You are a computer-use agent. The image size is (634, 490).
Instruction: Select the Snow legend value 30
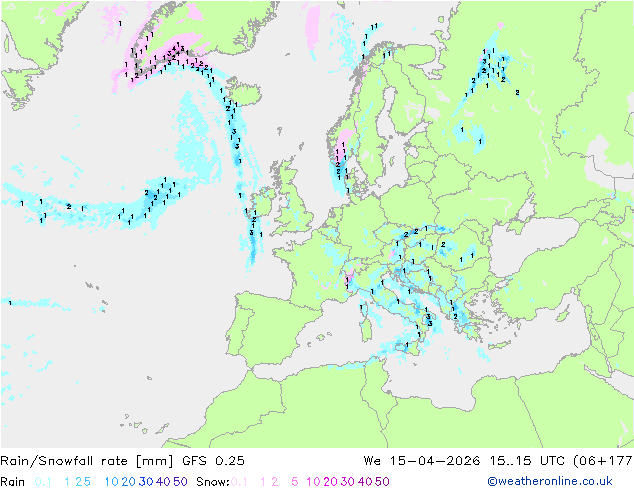tap(347, 482)
